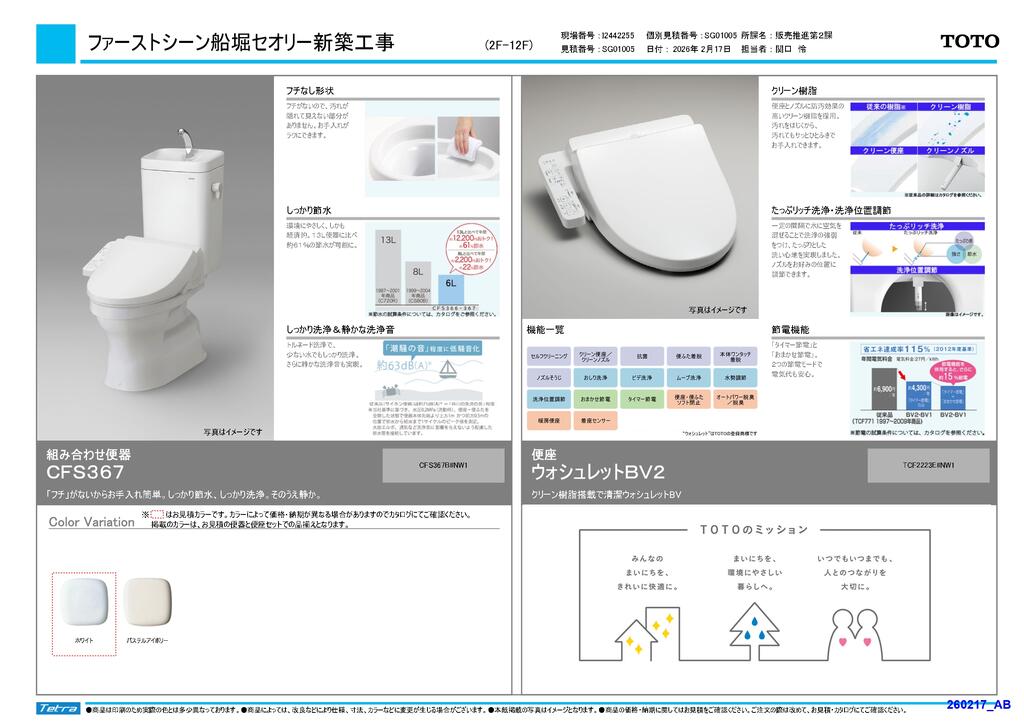Click the オートパワー脱臭 feature badge
The image size is (1024, 724).
point(735,399)
